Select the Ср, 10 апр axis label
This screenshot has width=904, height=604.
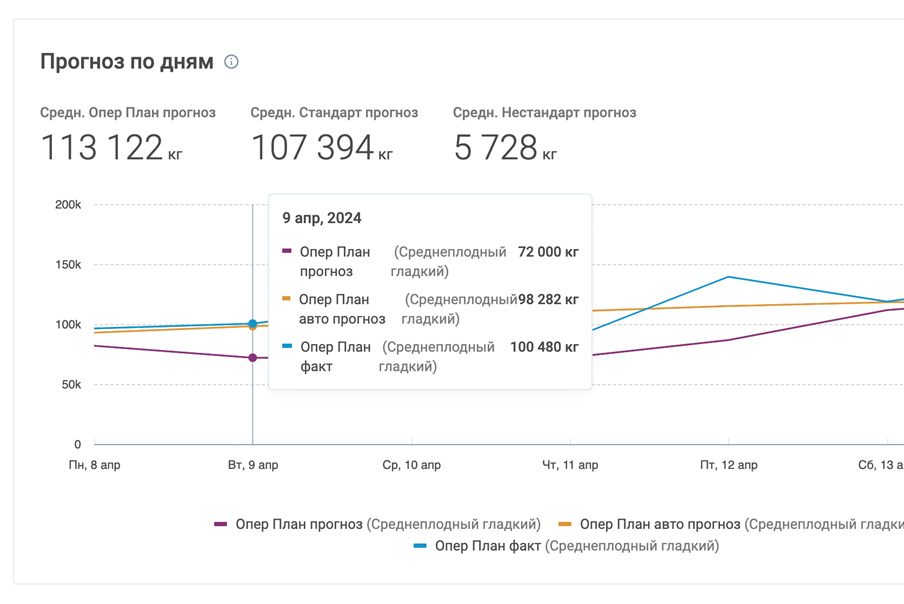(411, 465)
